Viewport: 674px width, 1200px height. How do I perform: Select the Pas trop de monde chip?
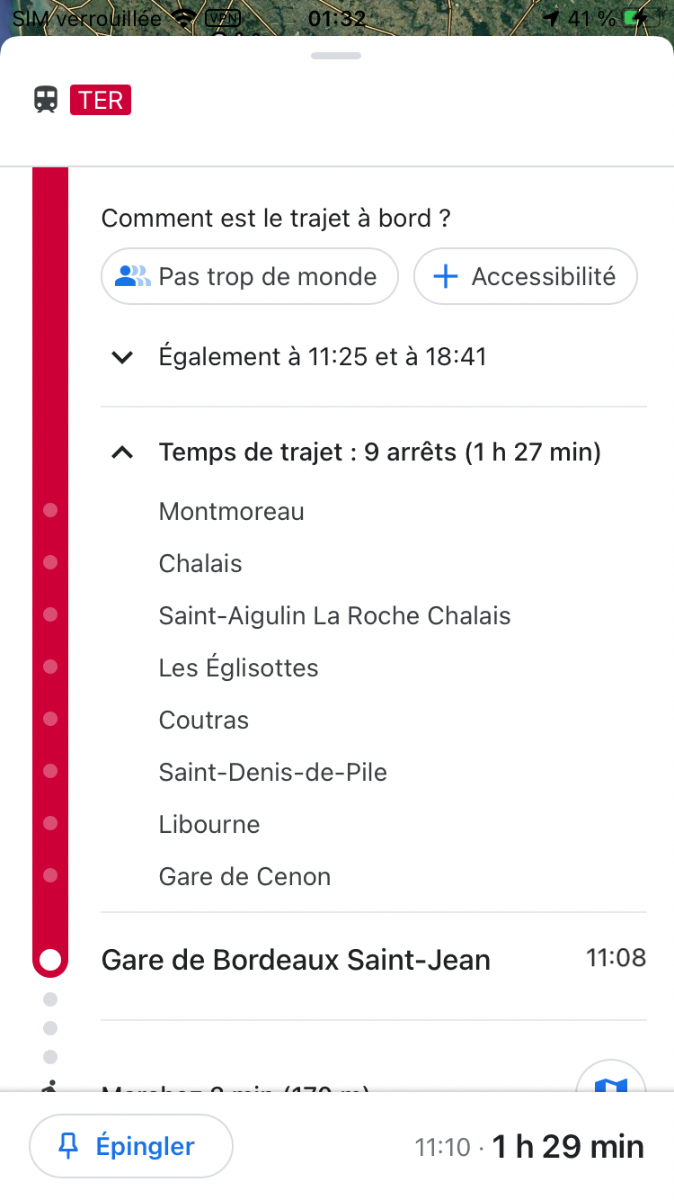[250, 276]
